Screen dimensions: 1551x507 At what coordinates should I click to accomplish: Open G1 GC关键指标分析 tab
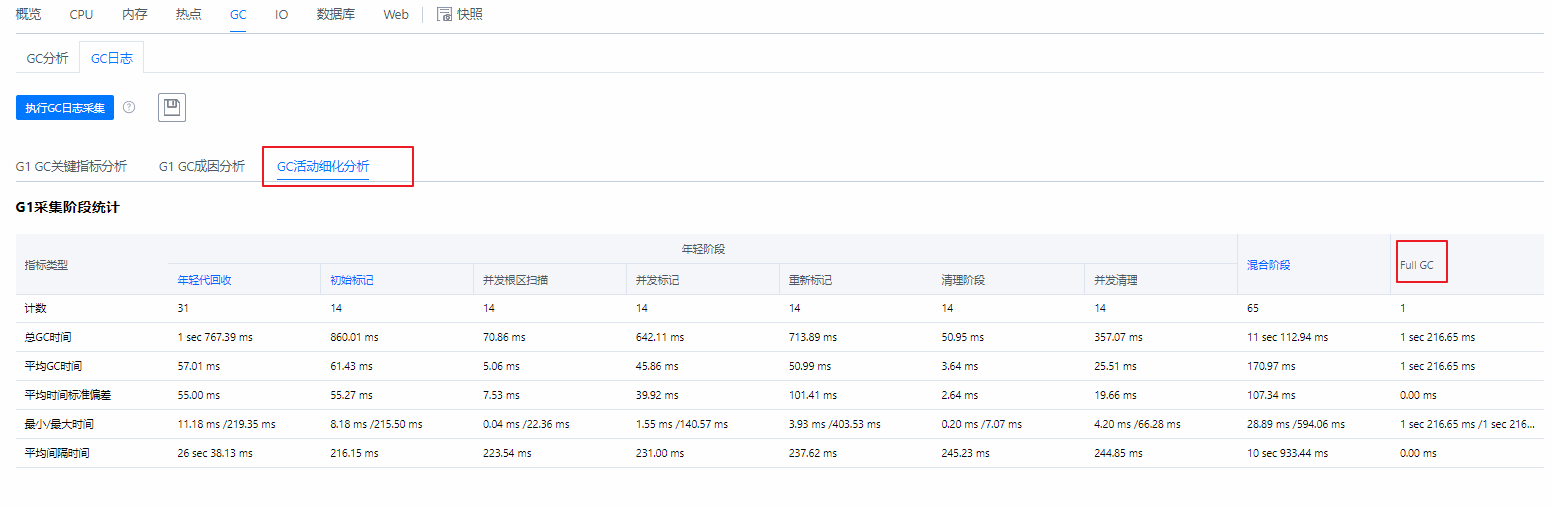tap(71, 166)
